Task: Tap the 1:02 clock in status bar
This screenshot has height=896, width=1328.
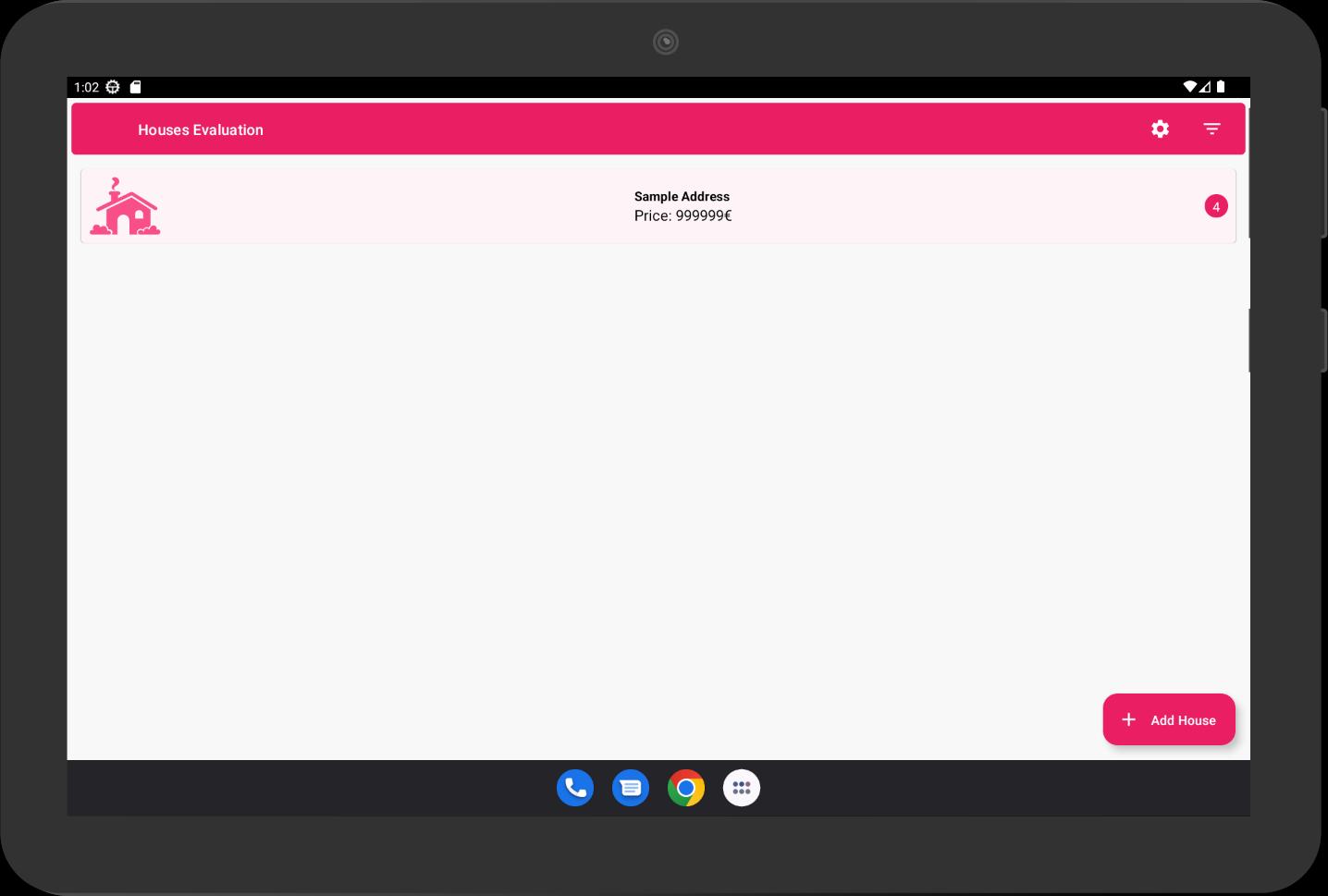Action: (x=86, y=87)
